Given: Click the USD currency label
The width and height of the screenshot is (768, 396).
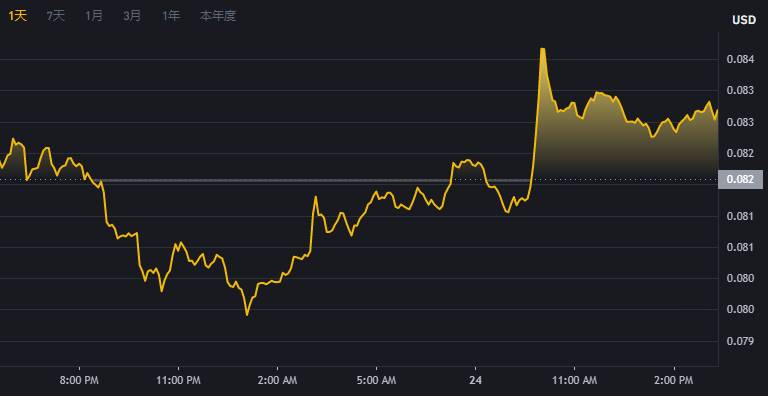Looking at the screenshot, I should click(x=744, y=20).
